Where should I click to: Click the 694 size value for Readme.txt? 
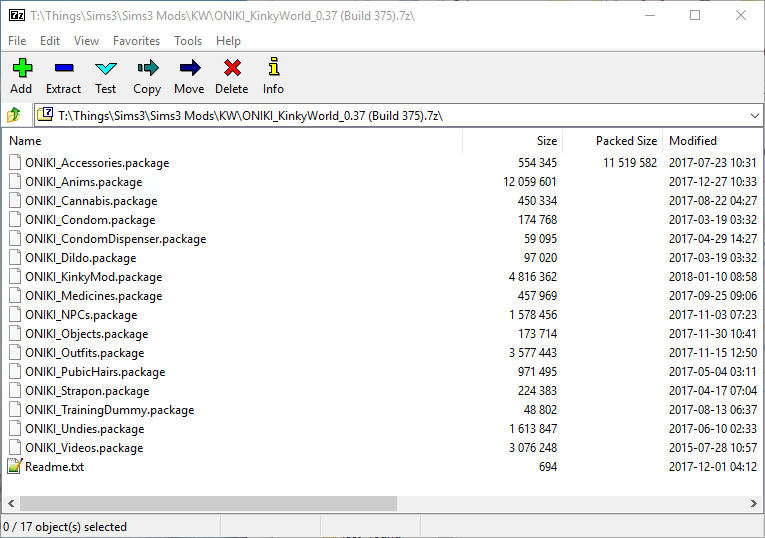pyautogui.click(x=548, y=466)
